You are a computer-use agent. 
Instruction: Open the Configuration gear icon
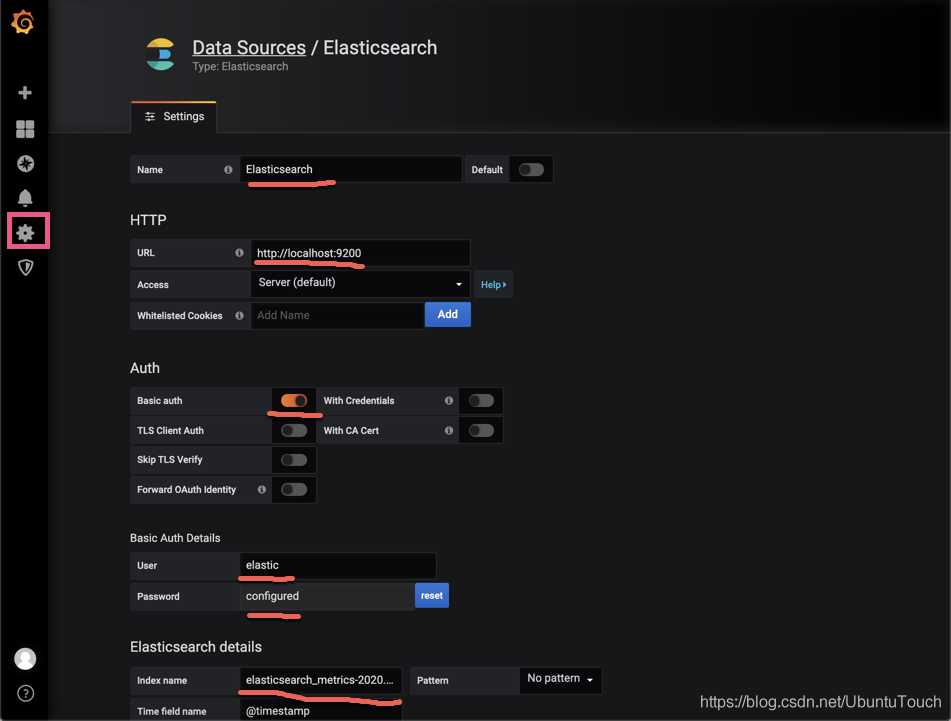click(x=25, y=232)
